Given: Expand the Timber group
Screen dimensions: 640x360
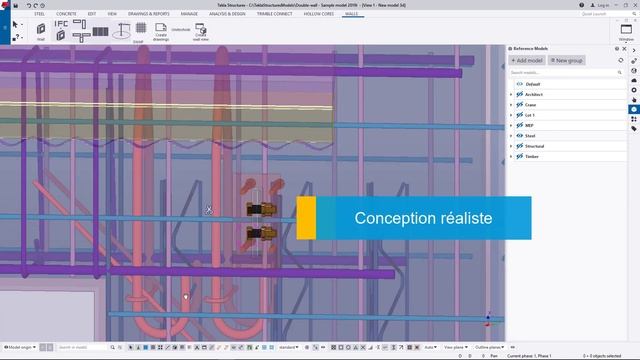Looking at the screenshot, I should pyautogui.click(x=511, y=156).
